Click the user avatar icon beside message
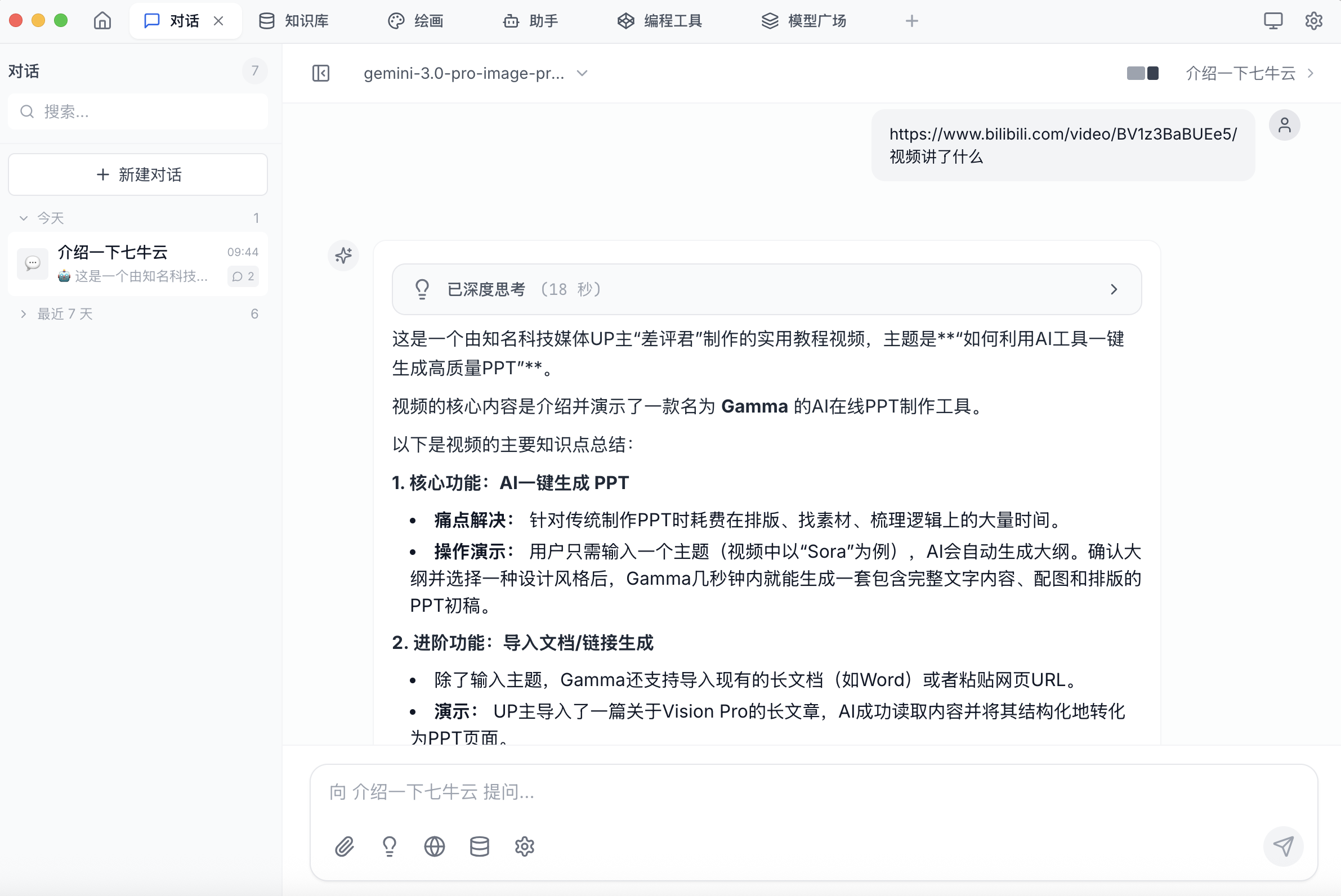Image resolution: width=1341 pixels, height=896 pixels. (1284, 125)
